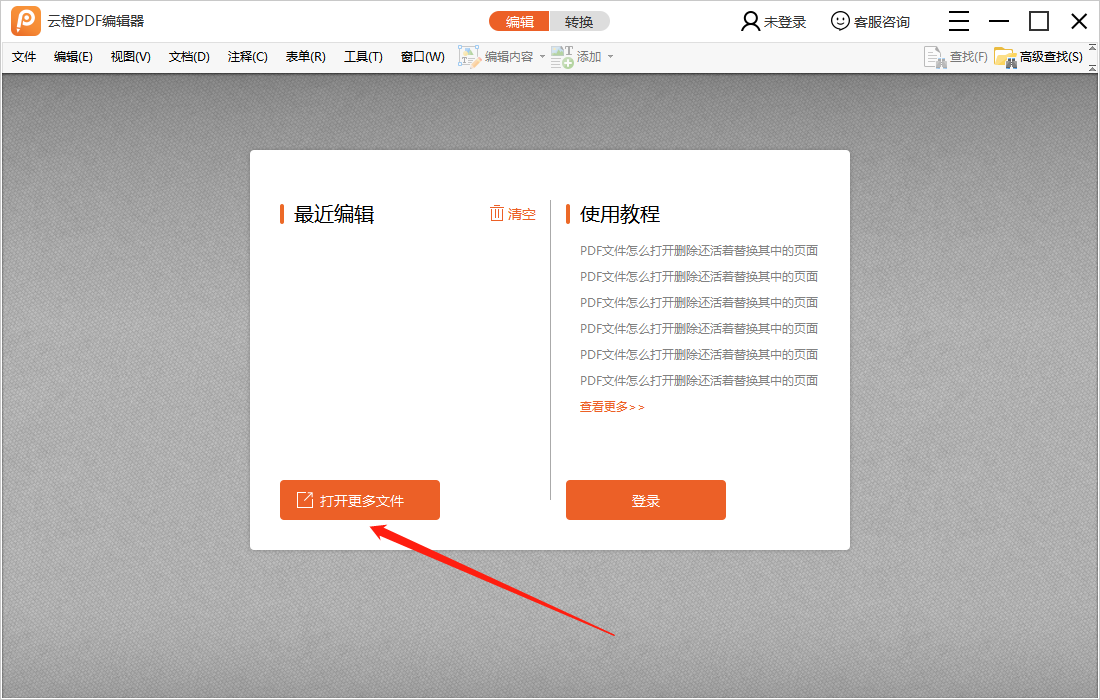Open the 注释(C) menu
Image resolution: width=1100 pixels, height=700 pixels.
pyautogui.click(x=248, y=57)
